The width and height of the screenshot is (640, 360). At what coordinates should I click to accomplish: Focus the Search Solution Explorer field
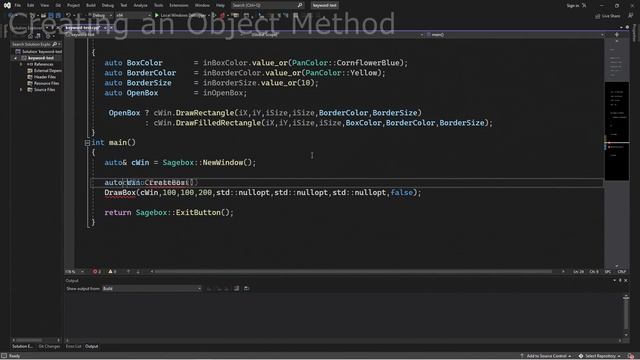[35, 44]
